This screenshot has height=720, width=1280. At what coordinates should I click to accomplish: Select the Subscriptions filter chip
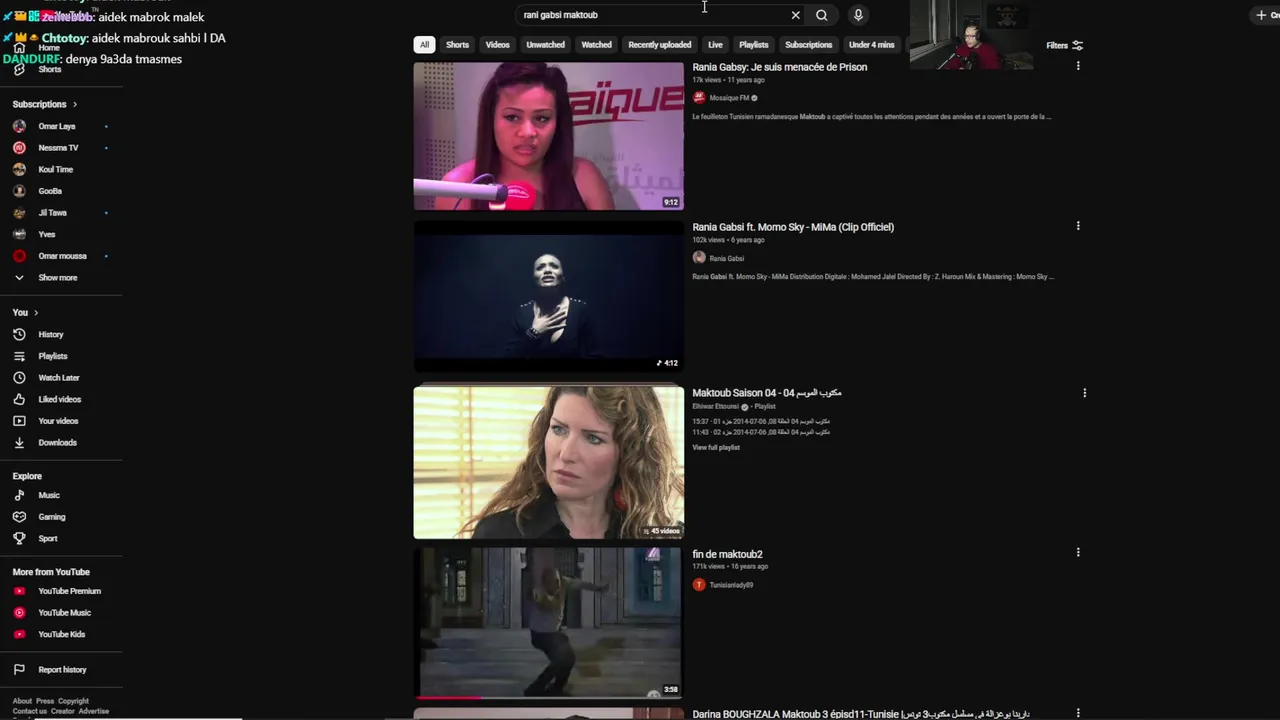(x=809, y=45)
